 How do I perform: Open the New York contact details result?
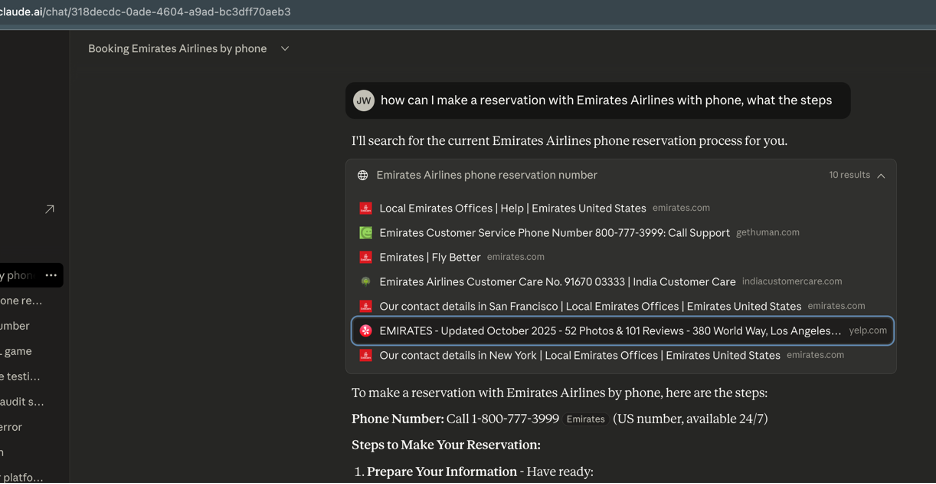click(579, 355)
